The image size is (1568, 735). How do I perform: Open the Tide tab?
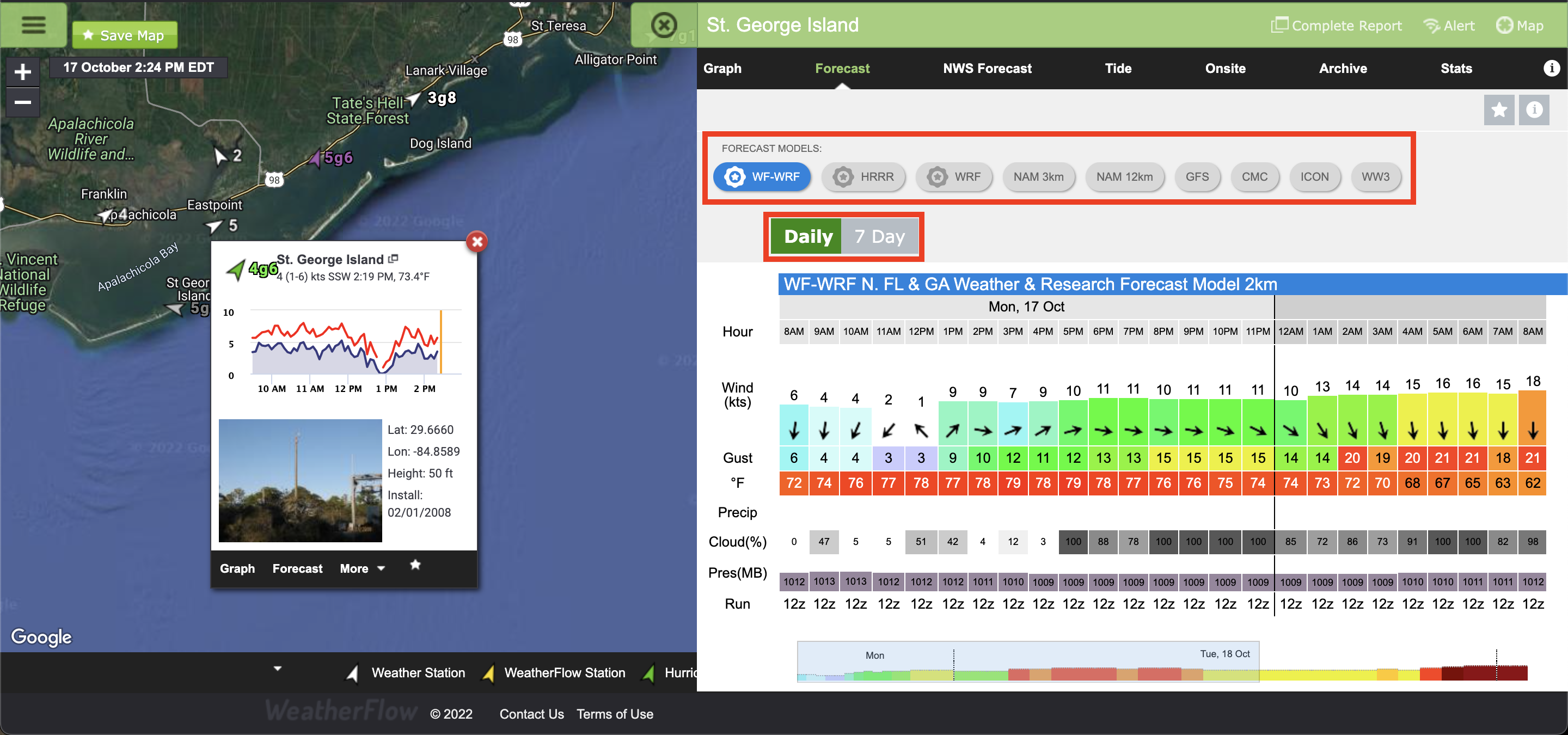pyautogui.click(x=1118, y=68)
